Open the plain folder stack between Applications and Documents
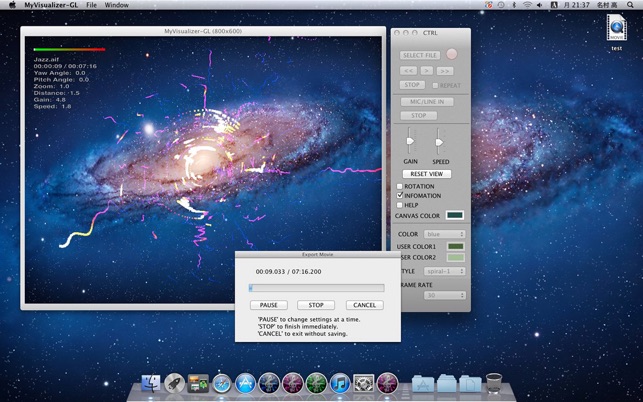 [447, 384]
